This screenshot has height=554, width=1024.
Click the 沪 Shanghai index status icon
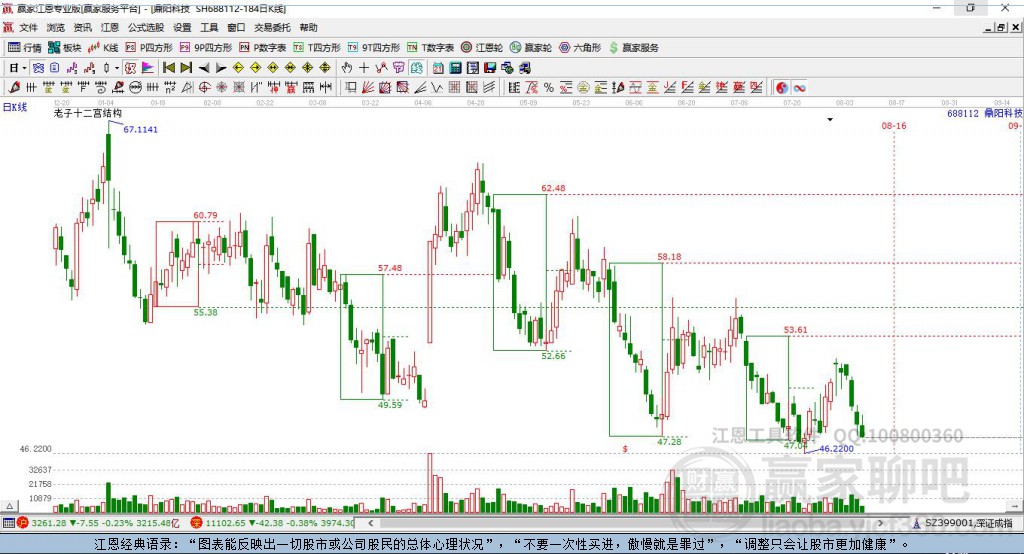pyautogui.click(x=23, y=523)
